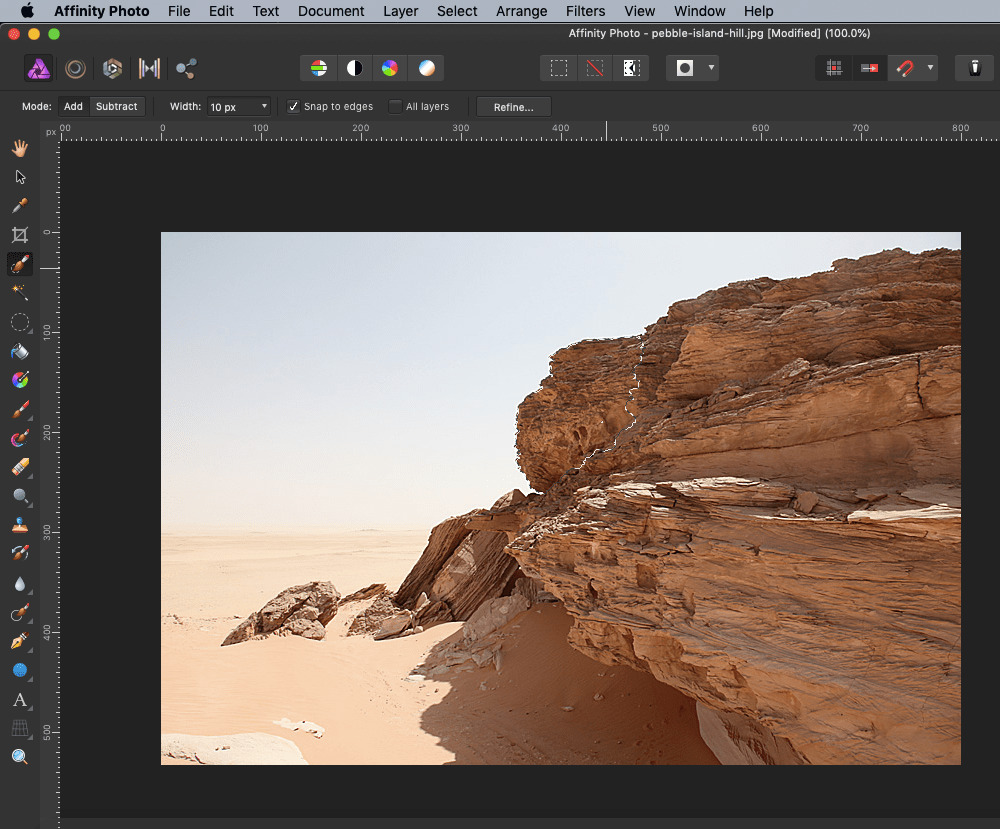Invert the pixel selection

pyautogui.click(x=631, y=68)
